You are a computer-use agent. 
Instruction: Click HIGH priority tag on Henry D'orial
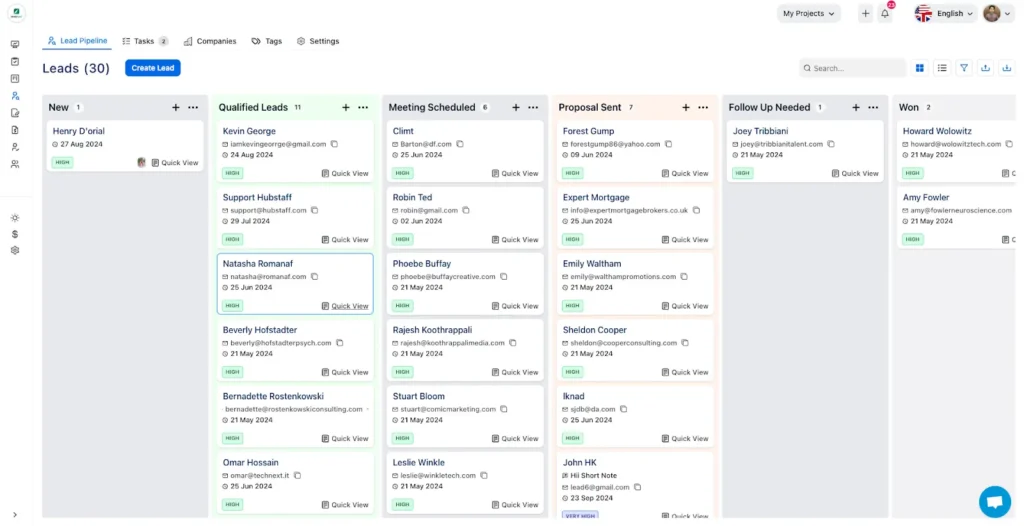pos(62,162)
